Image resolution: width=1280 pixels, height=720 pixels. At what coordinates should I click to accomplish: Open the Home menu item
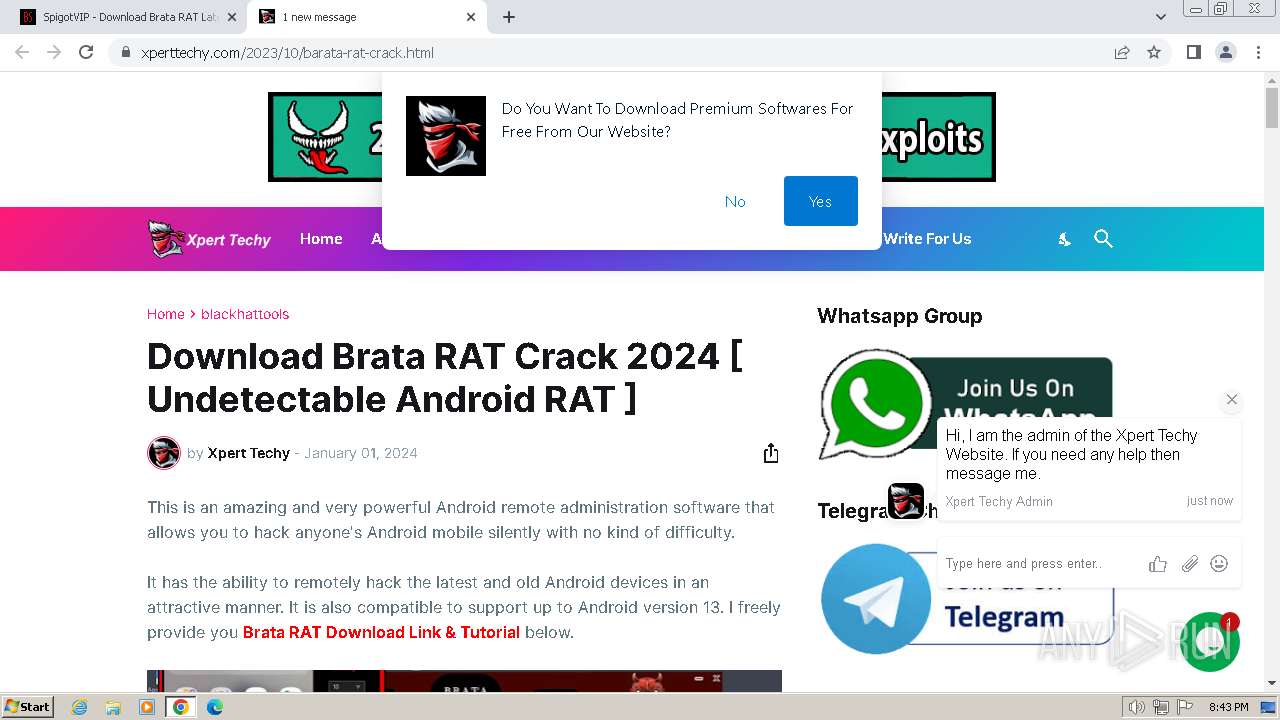pos(321,239)
